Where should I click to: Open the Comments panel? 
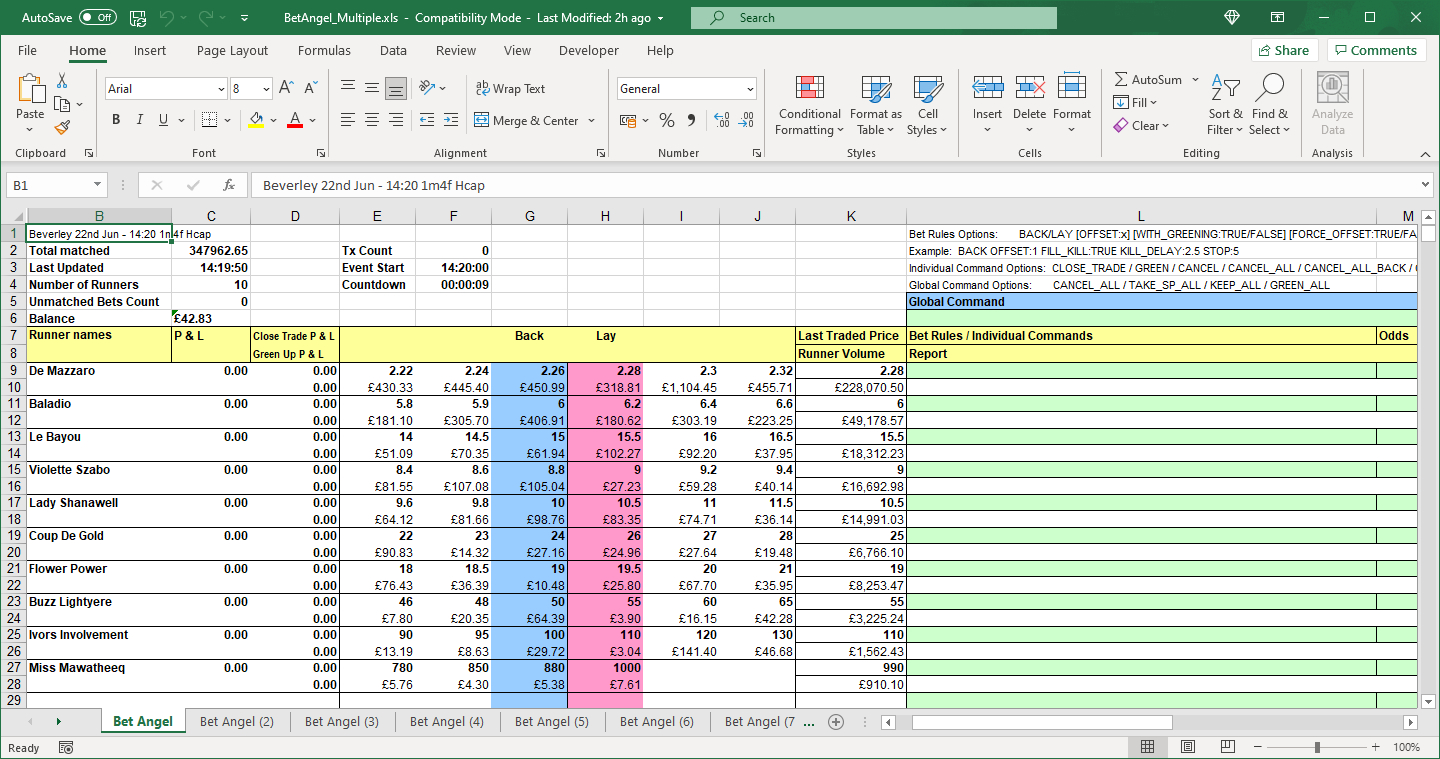1376,50
